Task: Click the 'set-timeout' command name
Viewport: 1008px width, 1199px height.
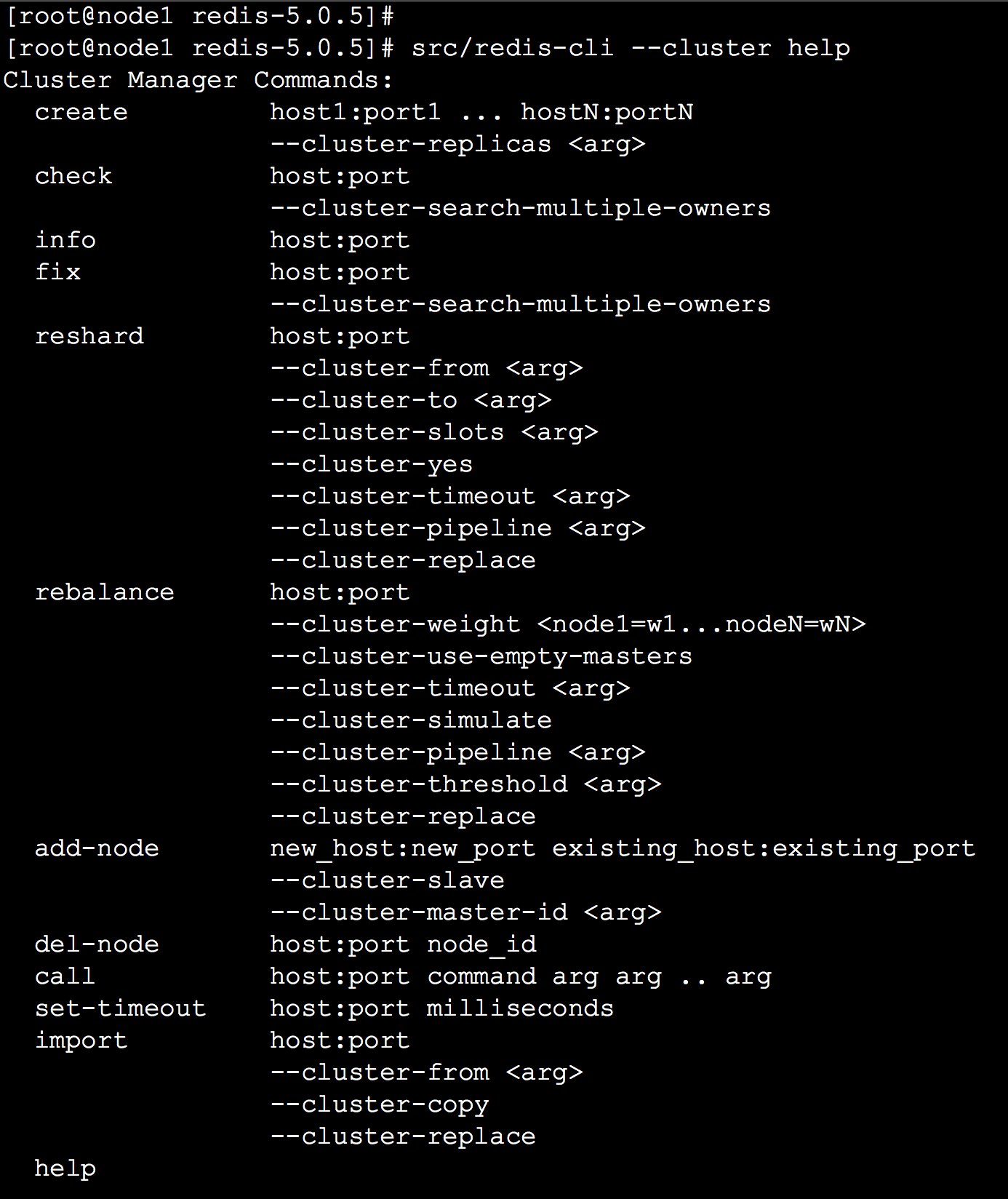Action: (121, 1009)
